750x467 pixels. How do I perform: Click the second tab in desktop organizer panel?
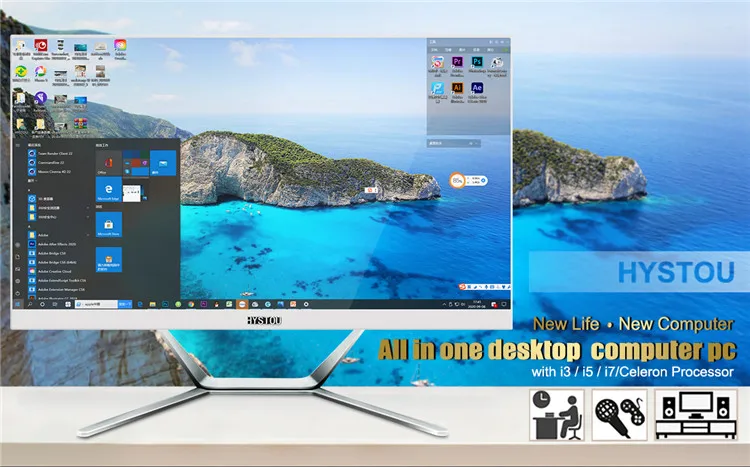(448, 49)
